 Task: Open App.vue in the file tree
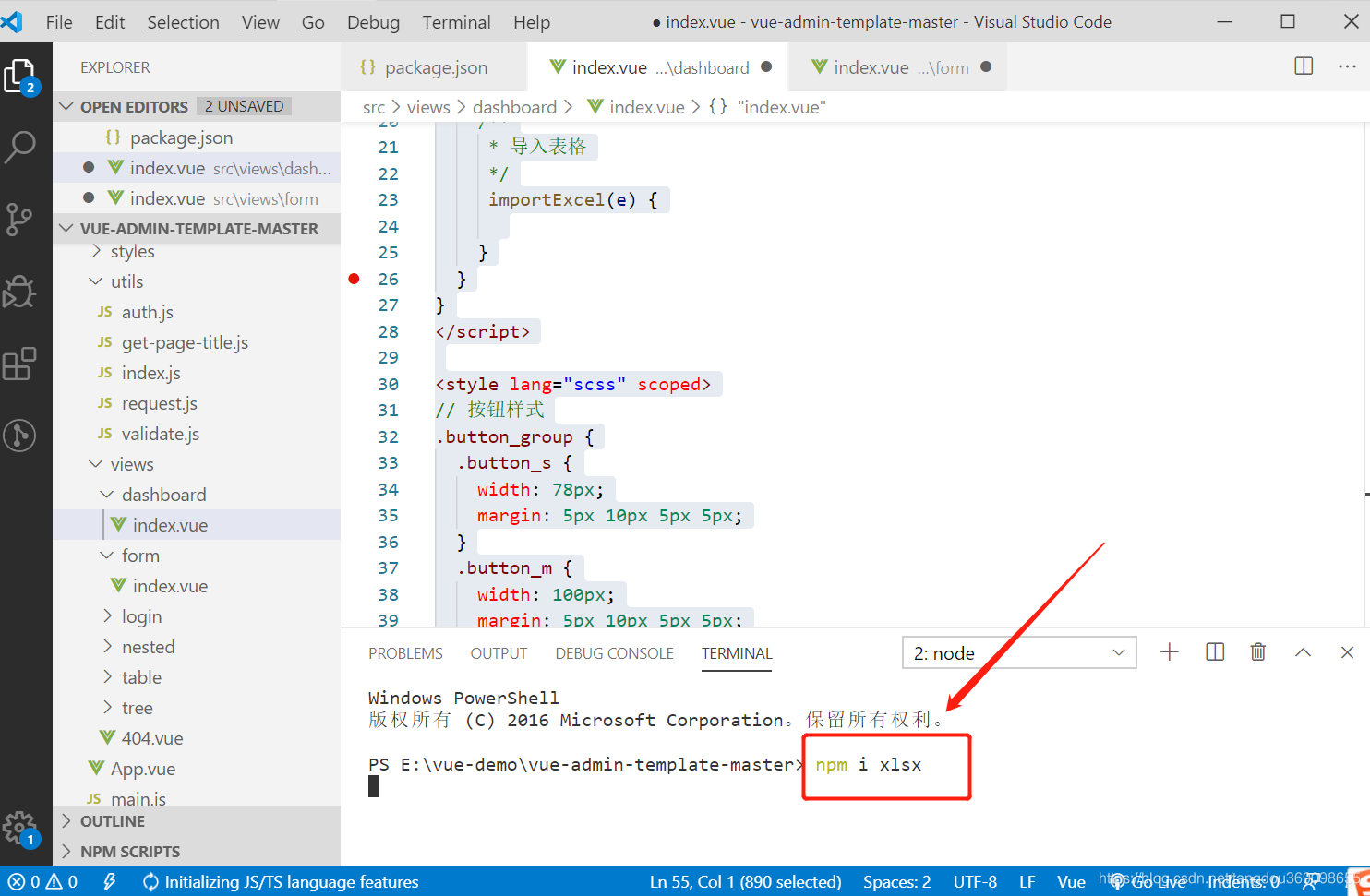(142, 769)
